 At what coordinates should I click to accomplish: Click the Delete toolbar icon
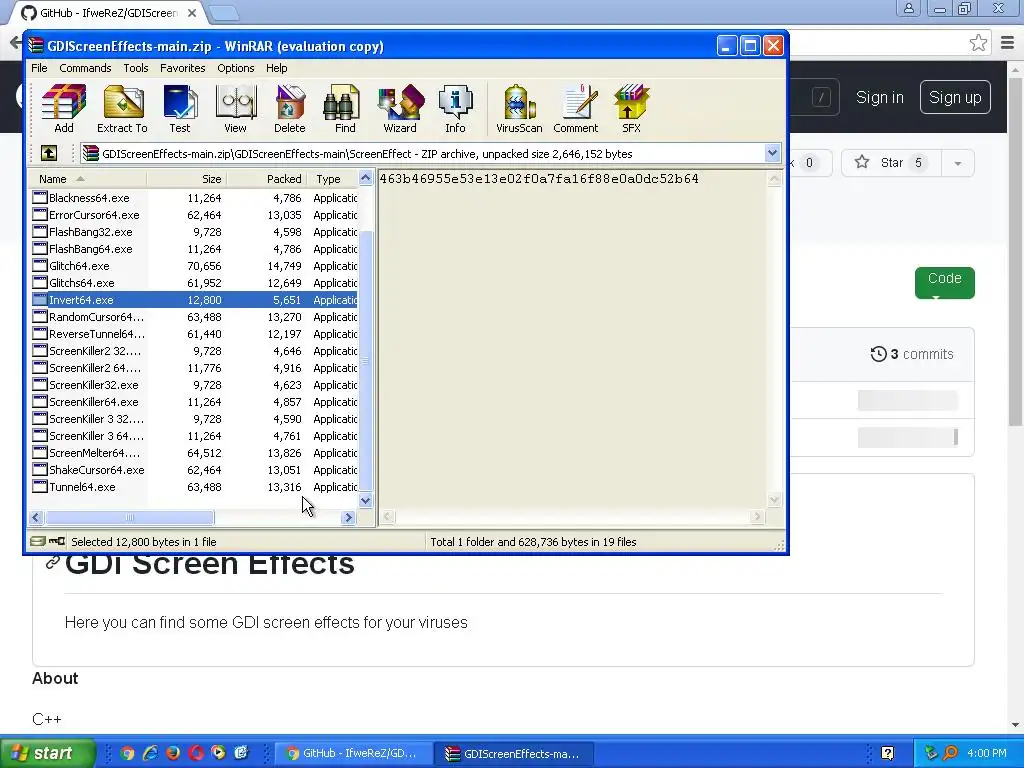pos(290,108)
